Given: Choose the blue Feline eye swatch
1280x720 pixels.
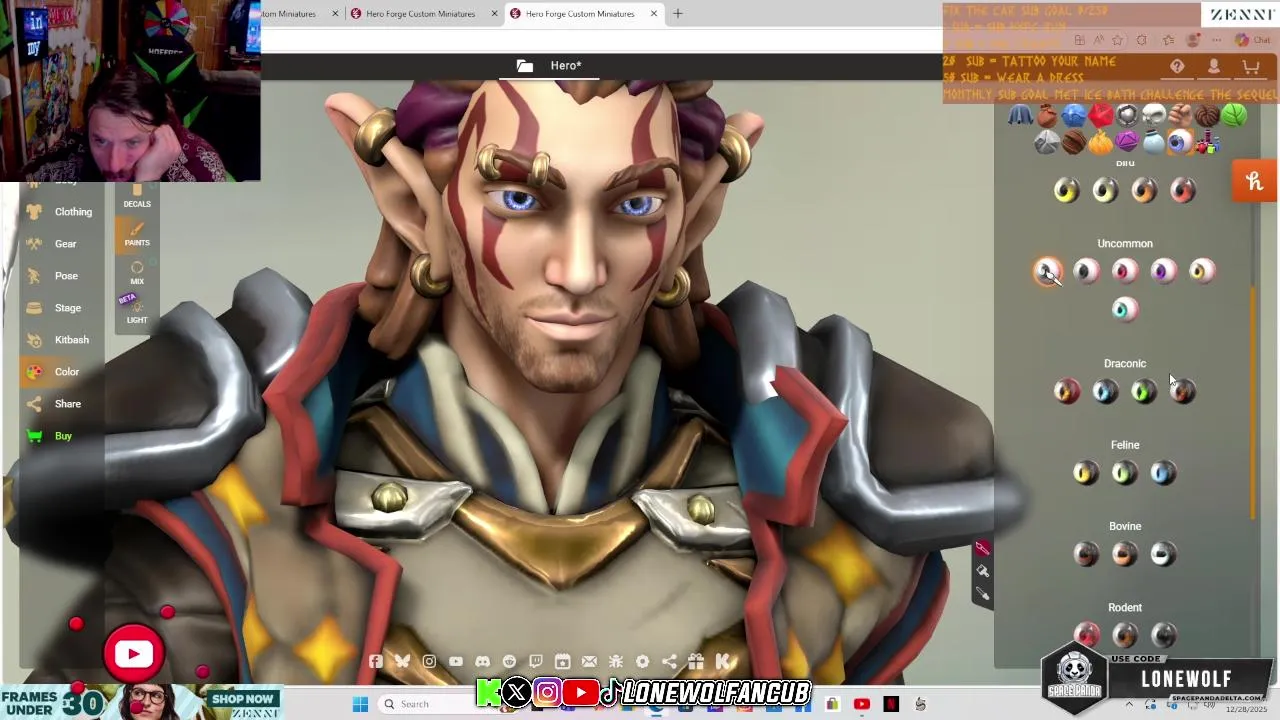Looking at the screenshot, I should 1163,473.
